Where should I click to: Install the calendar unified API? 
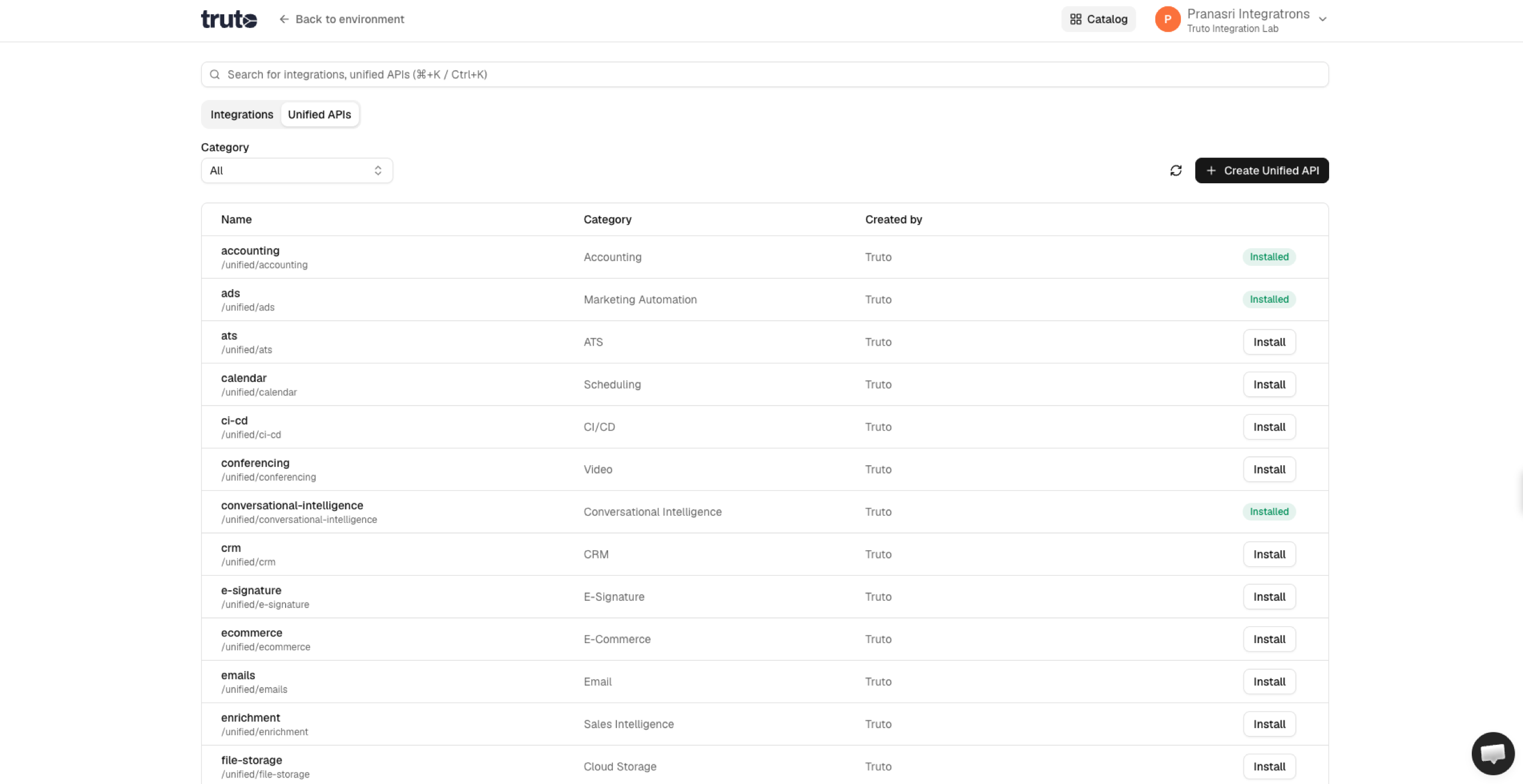tap(1269, 384)
